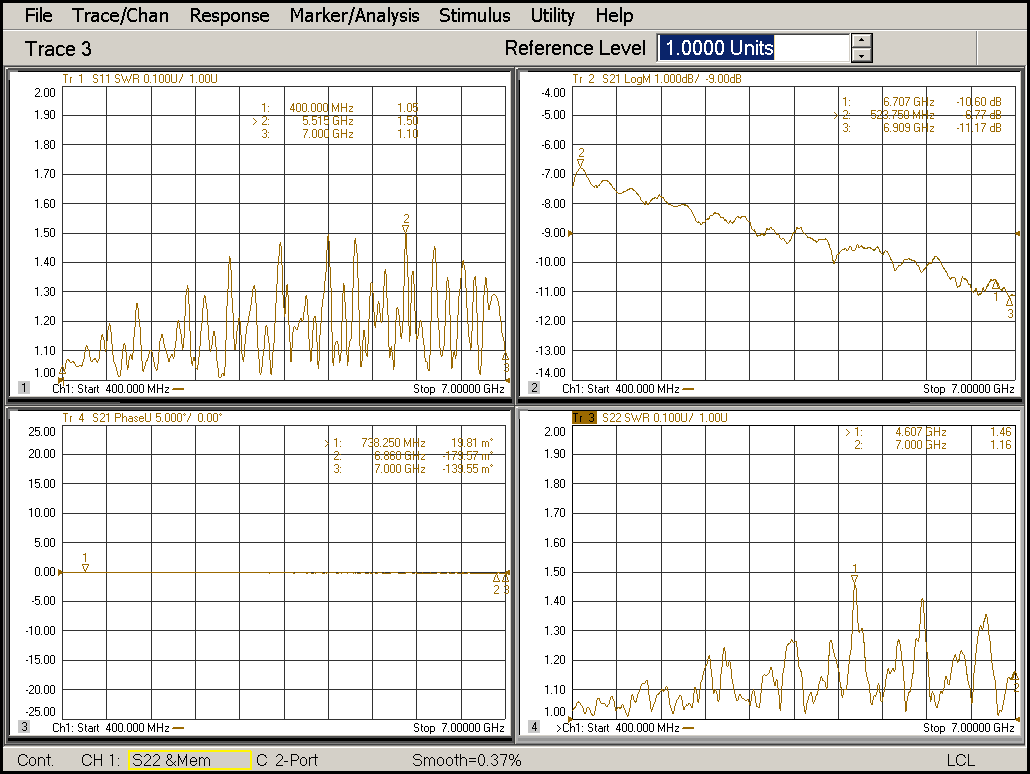Open the Stimulus menu
This screenshot has height=774, width=1030.
pyautogui.click(x=474, y=15)
